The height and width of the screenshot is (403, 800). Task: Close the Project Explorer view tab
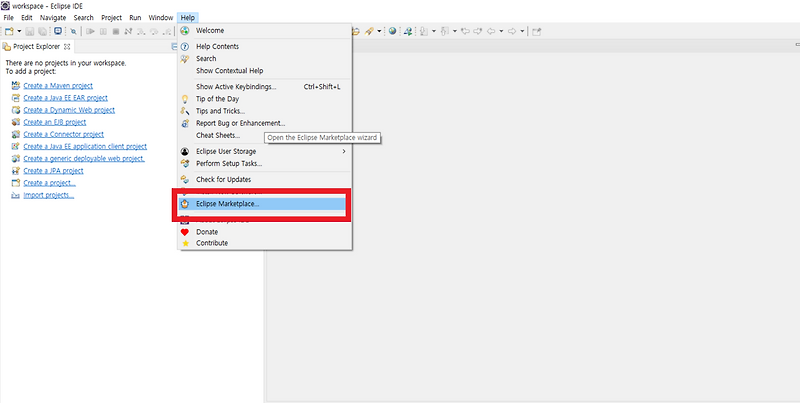point(67,46)
